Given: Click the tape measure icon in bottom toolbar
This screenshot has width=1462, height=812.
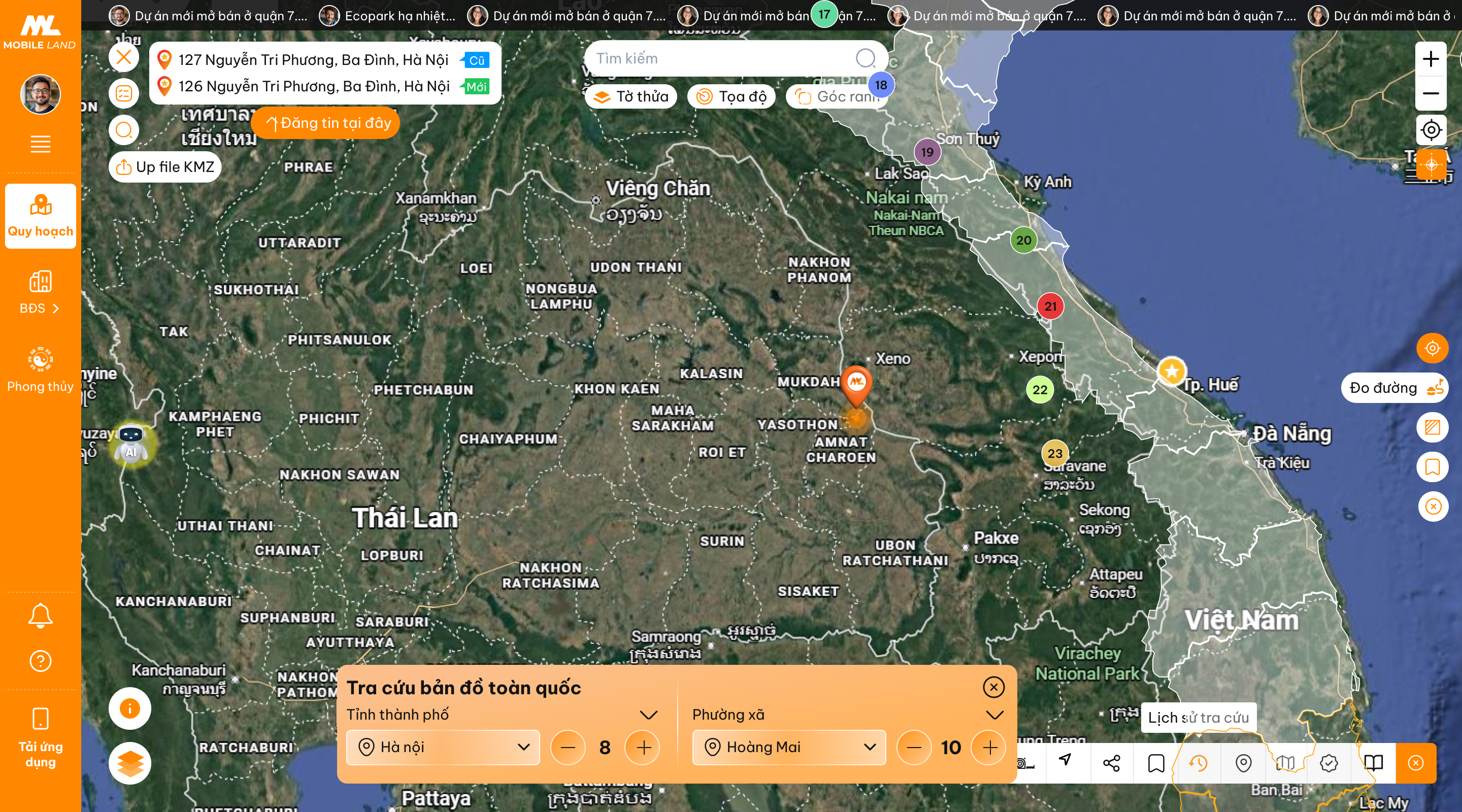Looking at the screenshot, I should pos(1026,763).
